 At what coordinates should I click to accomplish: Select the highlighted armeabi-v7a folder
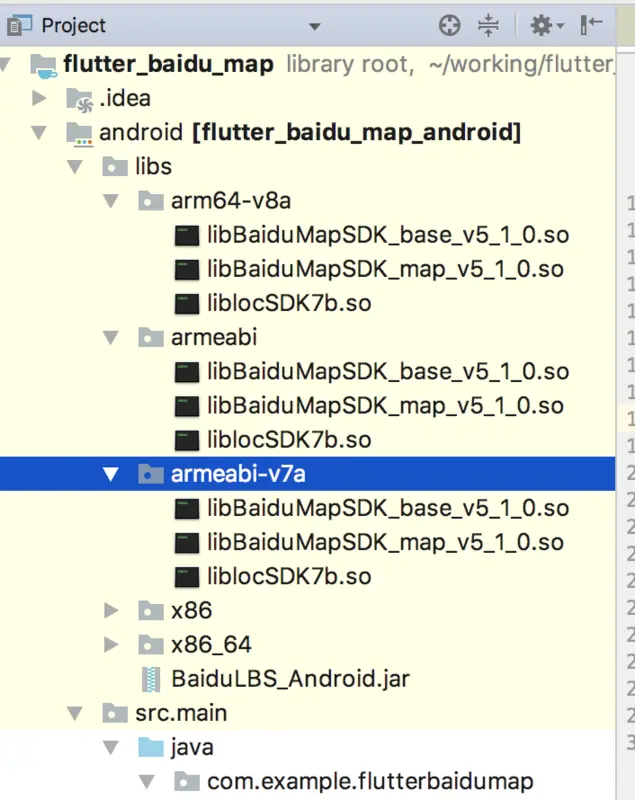(308, 474)
